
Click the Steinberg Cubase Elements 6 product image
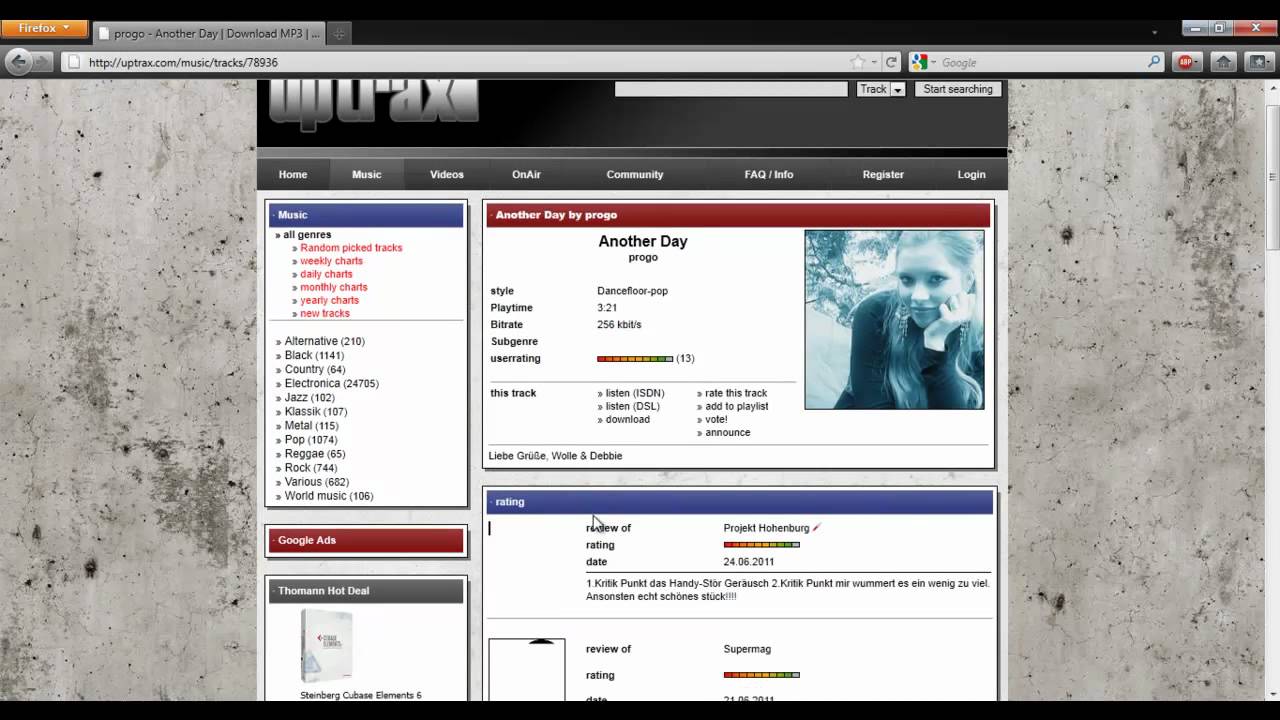pos(327,646)
